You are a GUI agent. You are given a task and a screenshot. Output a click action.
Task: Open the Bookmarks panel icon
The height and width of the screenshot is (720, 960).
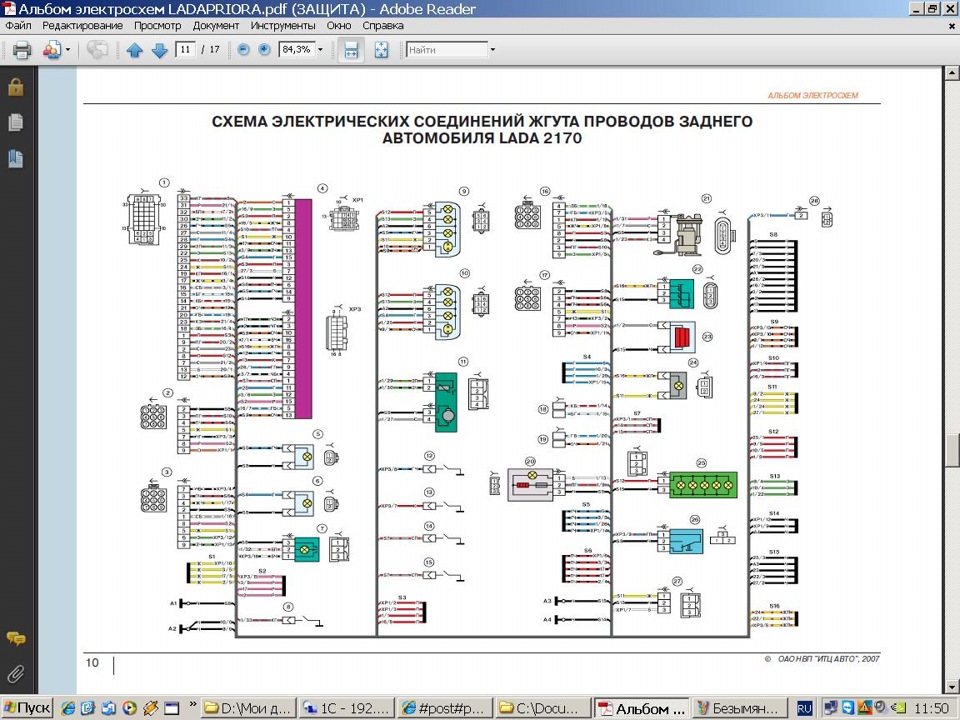[x=16, y=159]
